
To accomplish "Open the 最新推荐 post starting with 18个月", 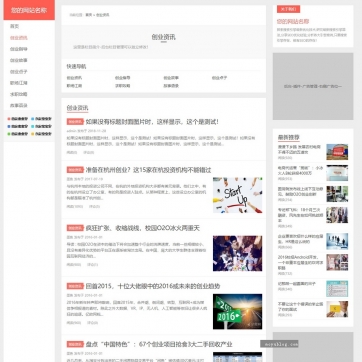I will [x=300, y=215].
